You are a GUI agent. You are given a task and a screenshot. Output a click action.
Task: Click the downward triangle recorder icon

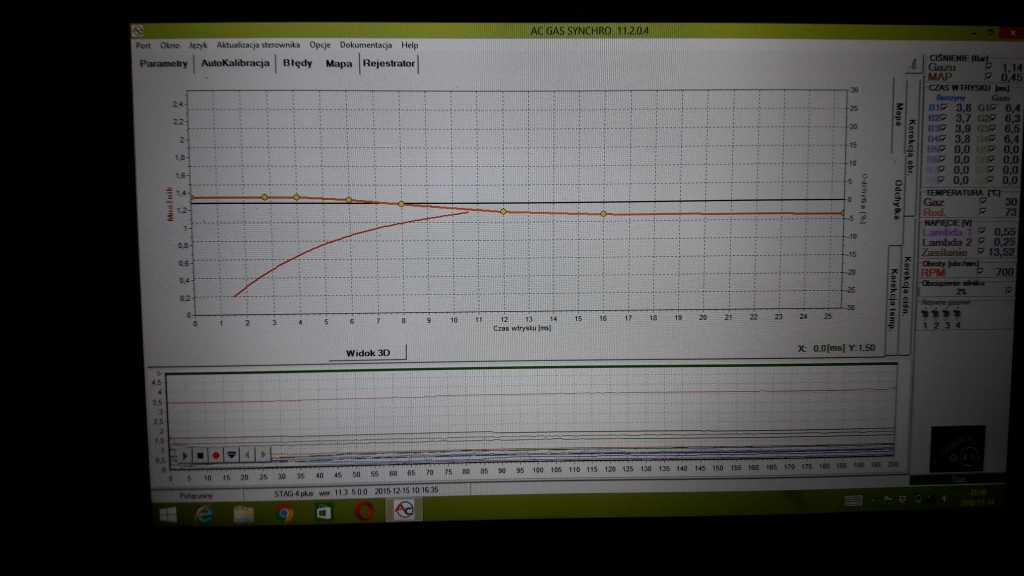point(232,455)
